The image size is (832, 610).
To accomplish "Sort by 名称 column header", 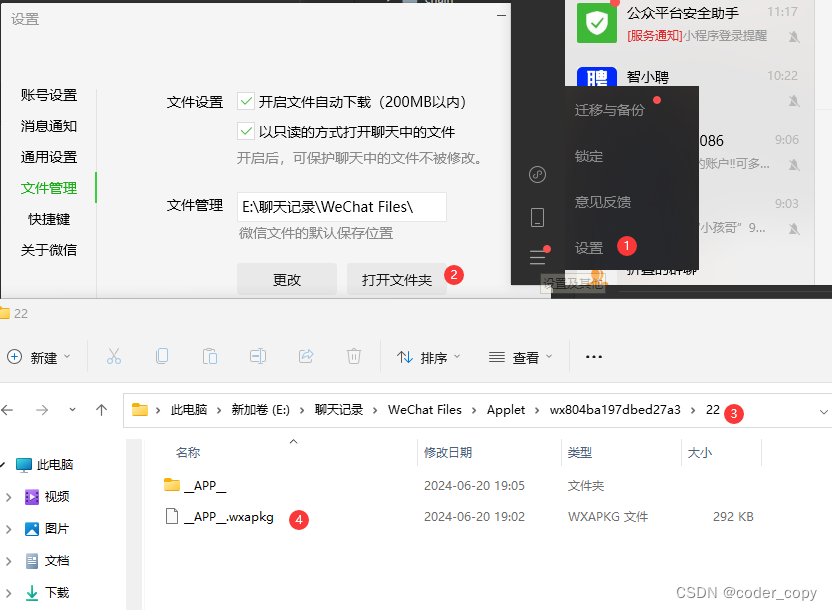I will [188, 452].
